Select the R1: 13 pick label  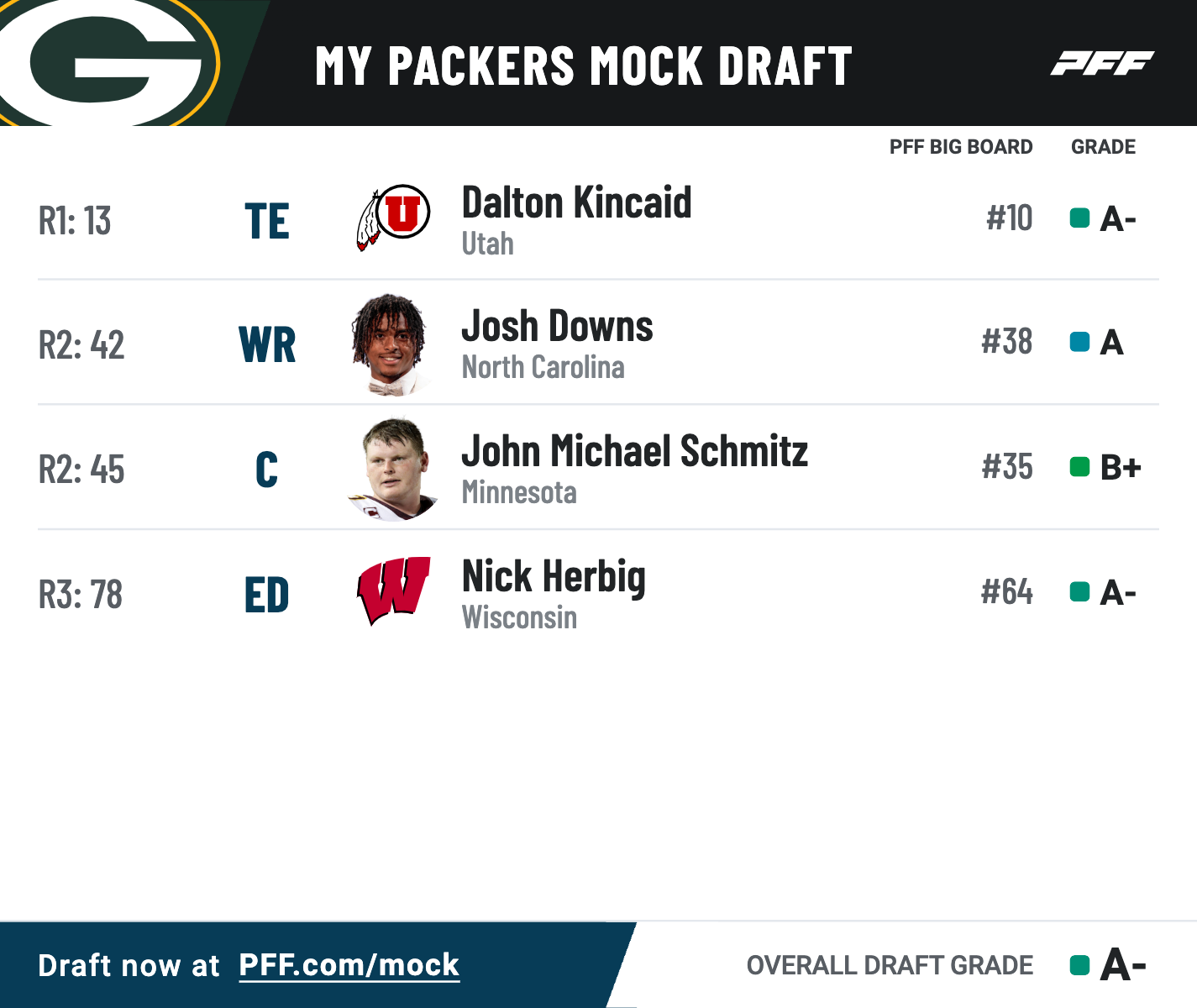75,221
